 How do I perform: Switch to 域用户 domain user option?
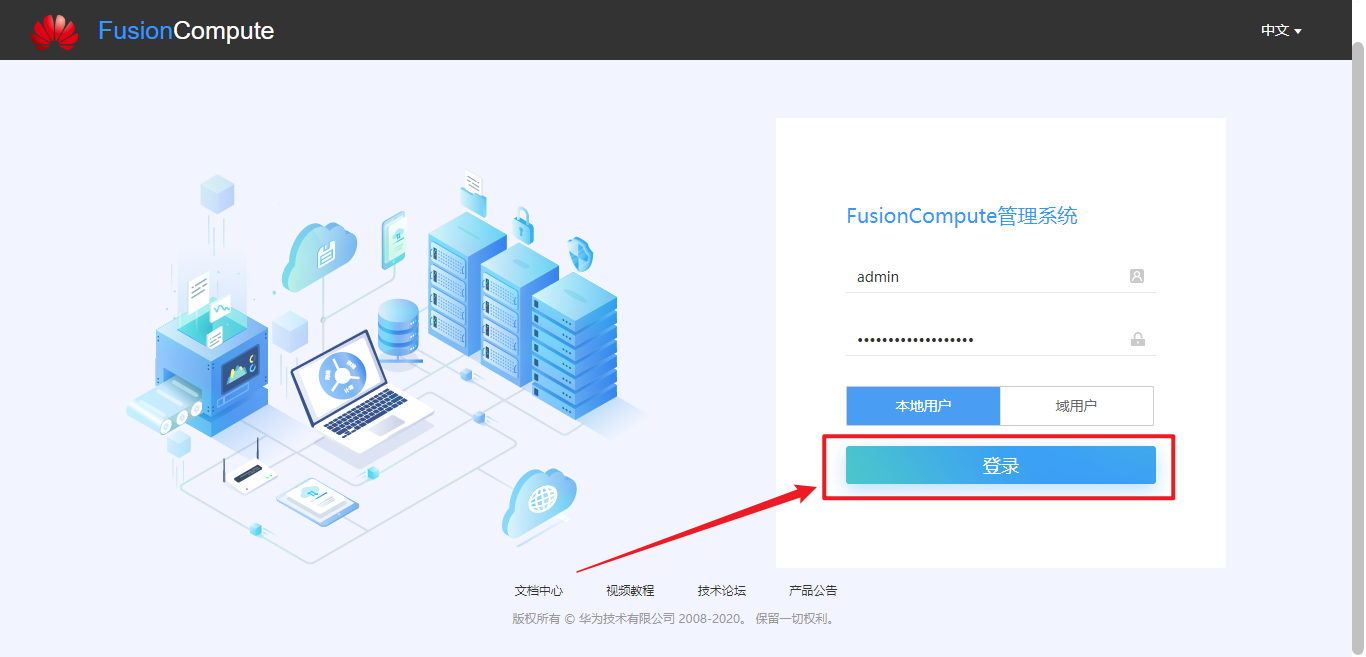1077,406
